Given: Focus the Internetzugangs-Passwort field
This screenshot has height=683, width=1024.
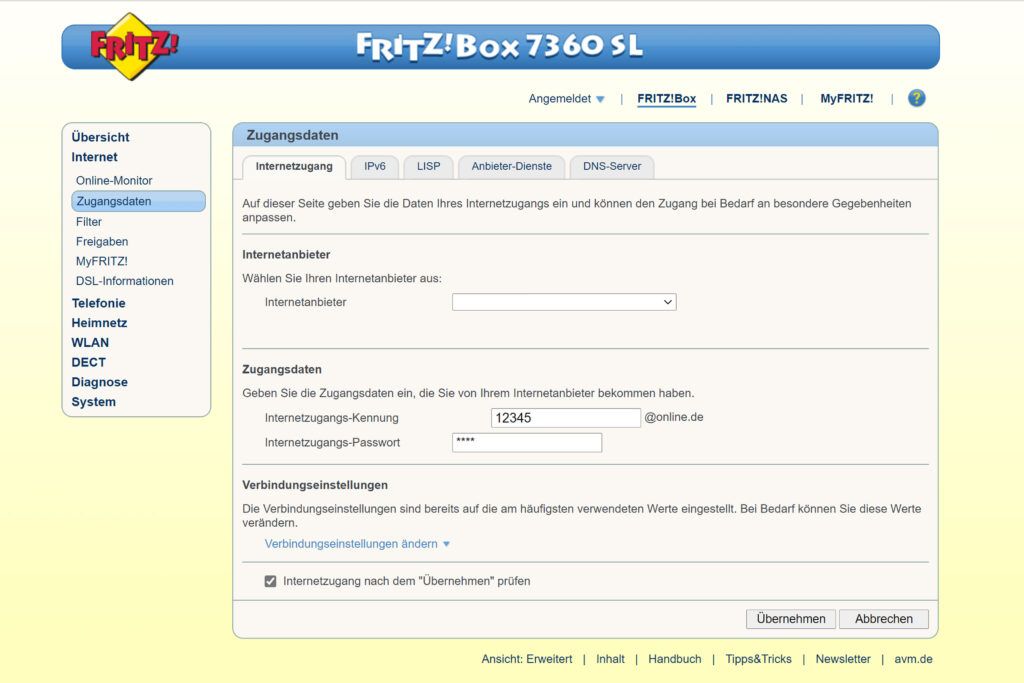Looking at the screenshot, I should pyautogui.click(x=527, y=442).
